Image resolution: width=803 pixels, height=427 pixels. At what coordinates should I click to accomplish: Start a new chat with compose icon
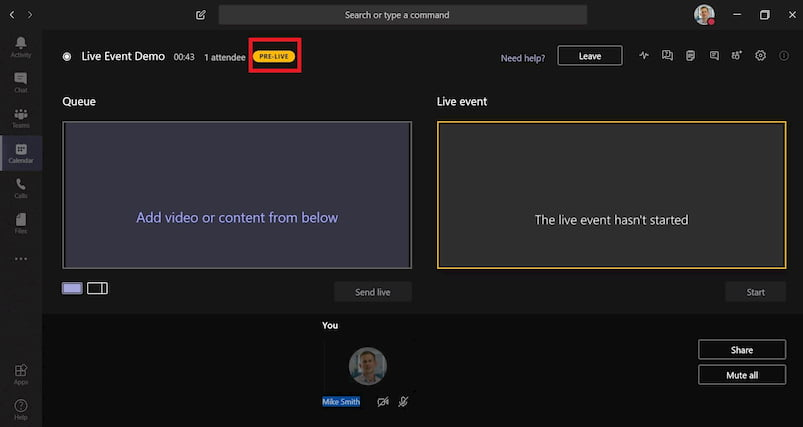point(201,15)
